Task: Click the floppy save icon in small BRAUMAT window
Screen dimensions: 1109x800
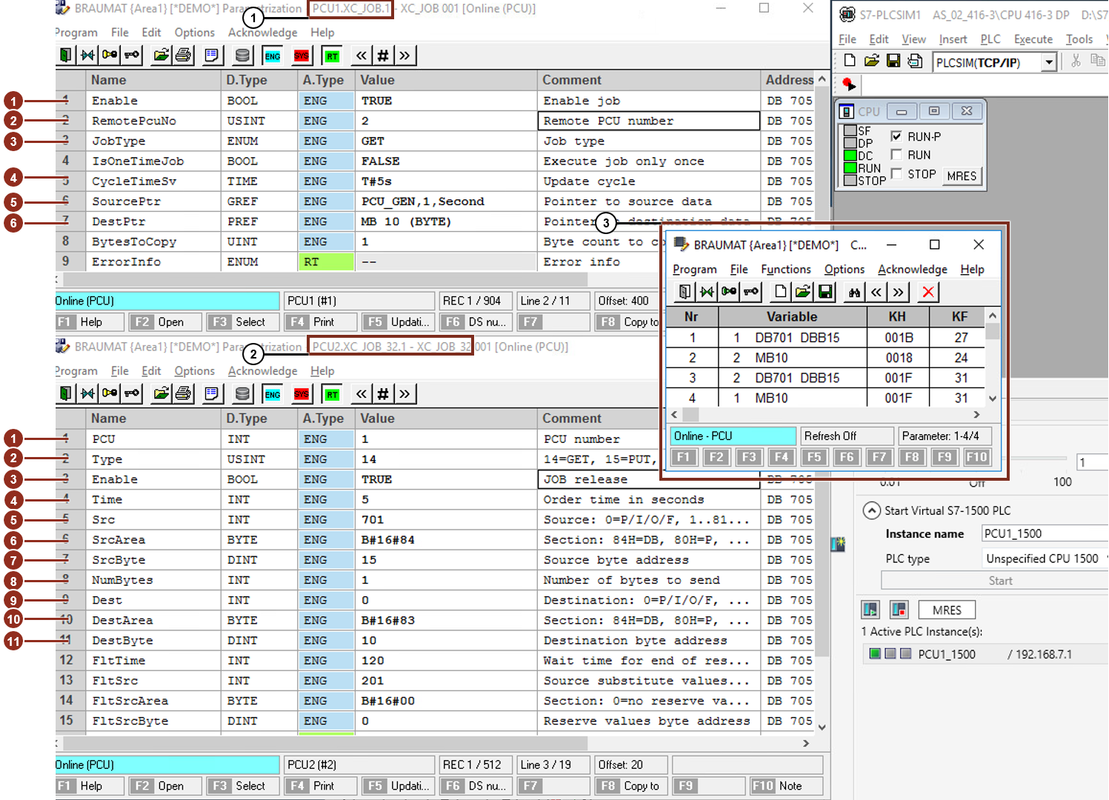Action: click(825, 291)
